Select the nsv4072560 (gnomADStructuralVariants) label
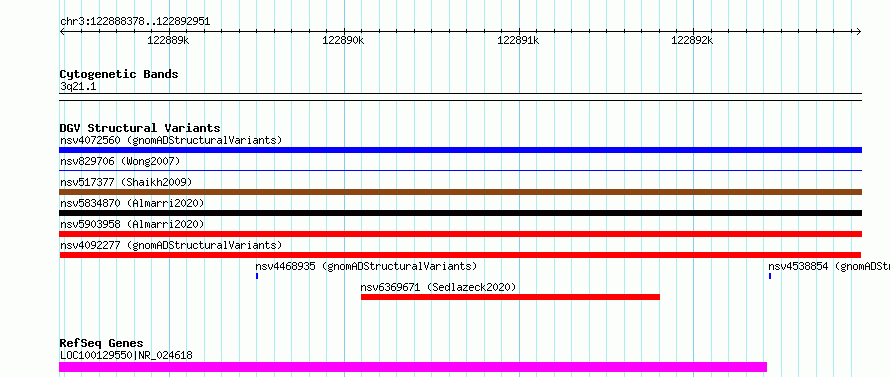 pyautogui.click(x=171, y=140)
